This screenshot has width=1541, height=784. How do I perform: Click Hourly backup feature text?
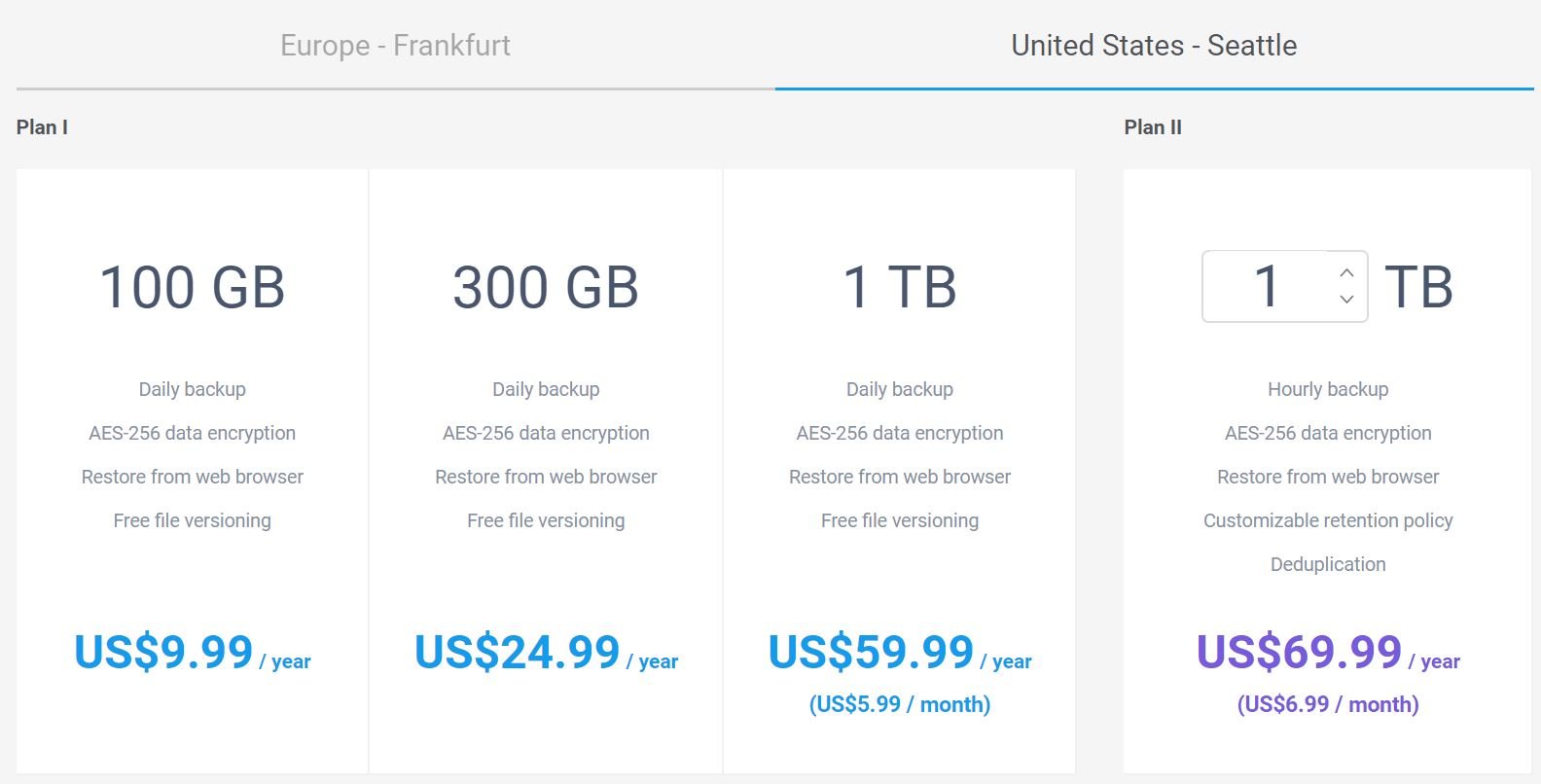1328,388
